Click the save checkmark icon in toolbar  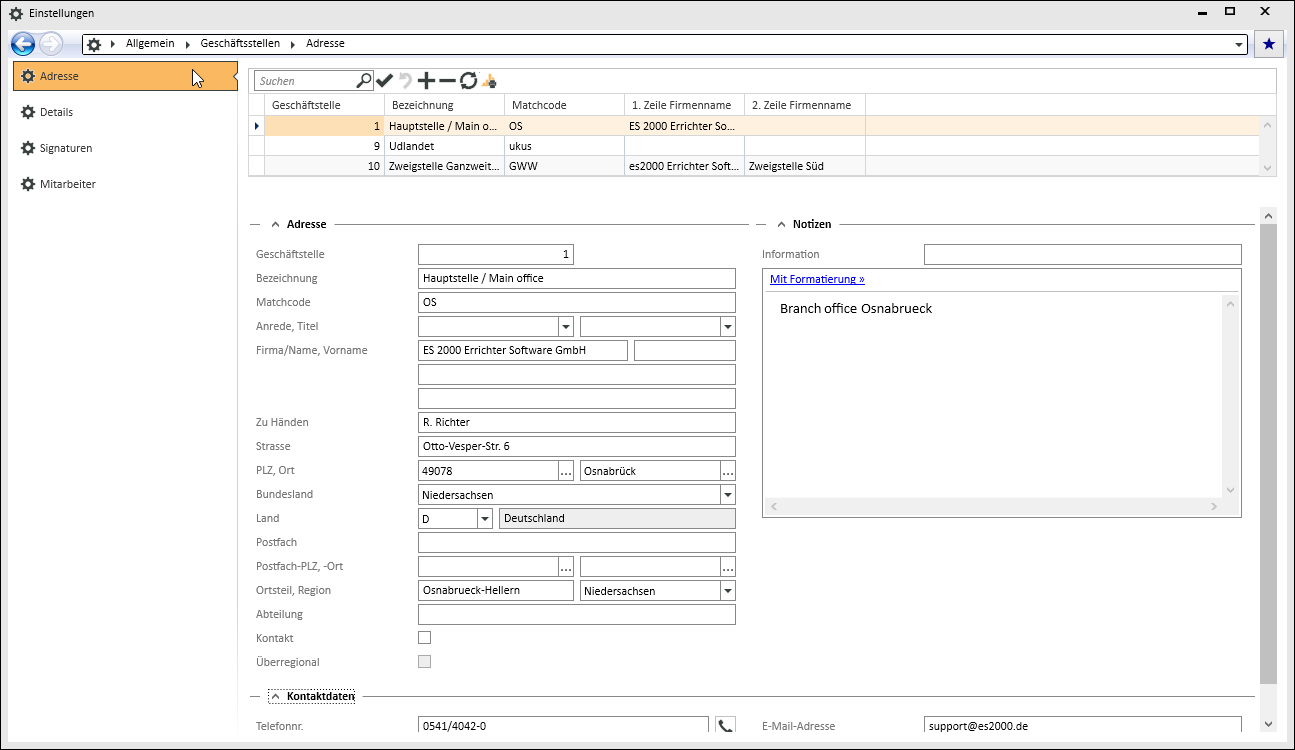pyautogui.click(x=384, y=81)
